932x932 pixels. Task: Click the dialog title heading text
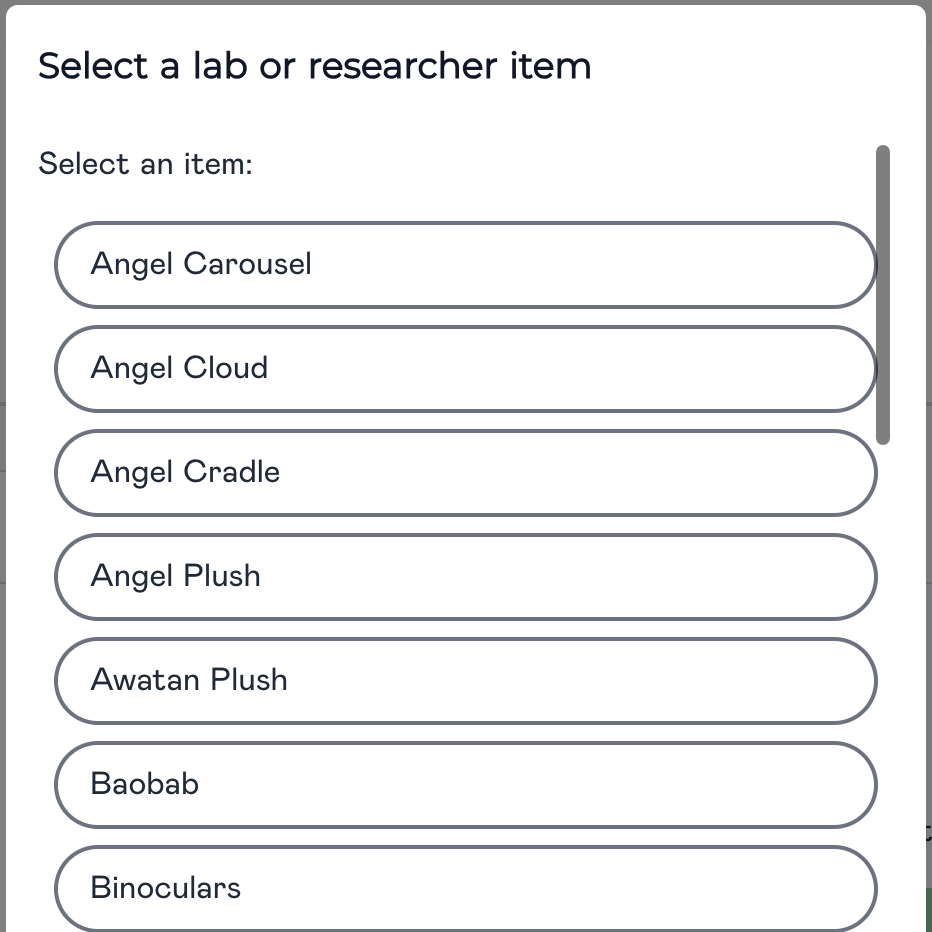click(315, 66)
